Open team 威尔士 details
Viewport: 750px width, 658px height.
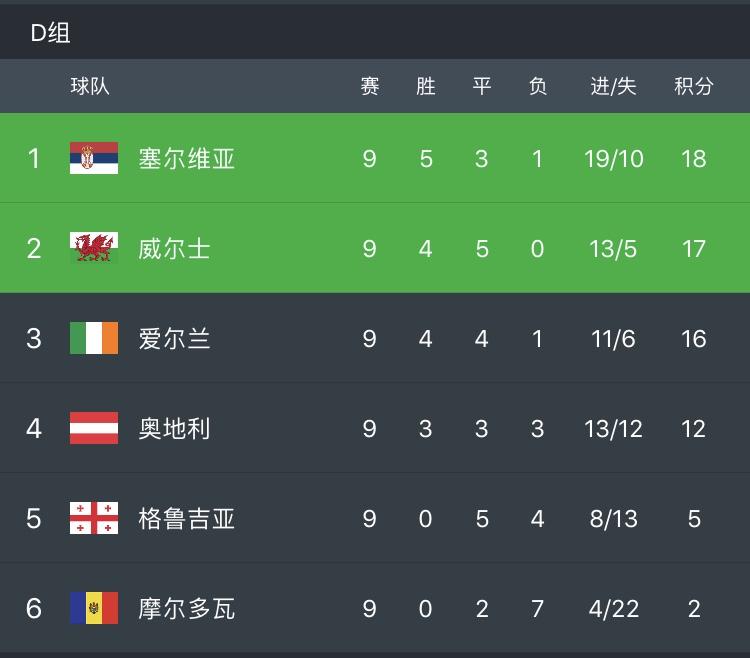click(175, 248)
